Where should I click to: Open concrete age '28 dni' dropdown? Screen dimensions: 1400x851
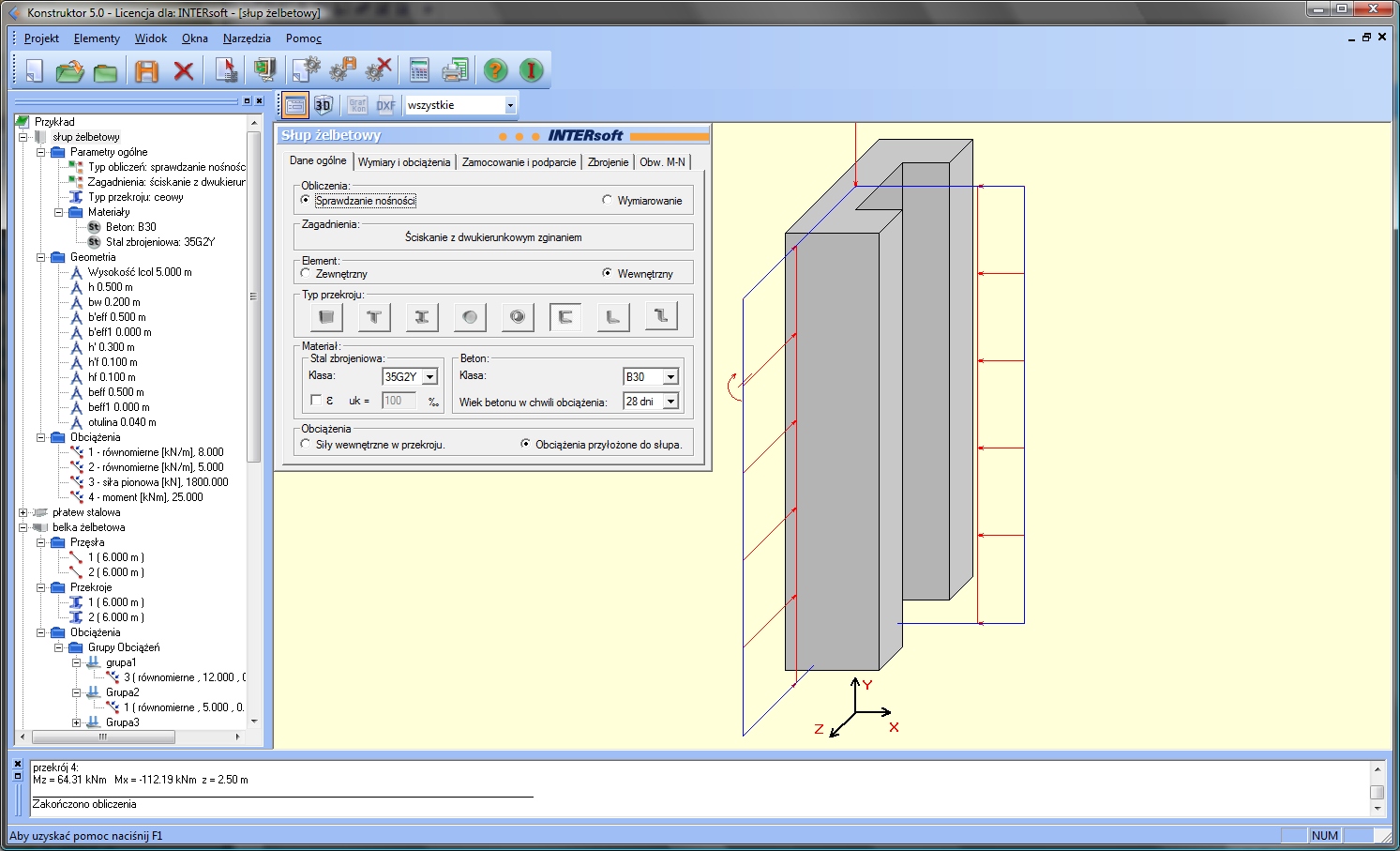670,401
